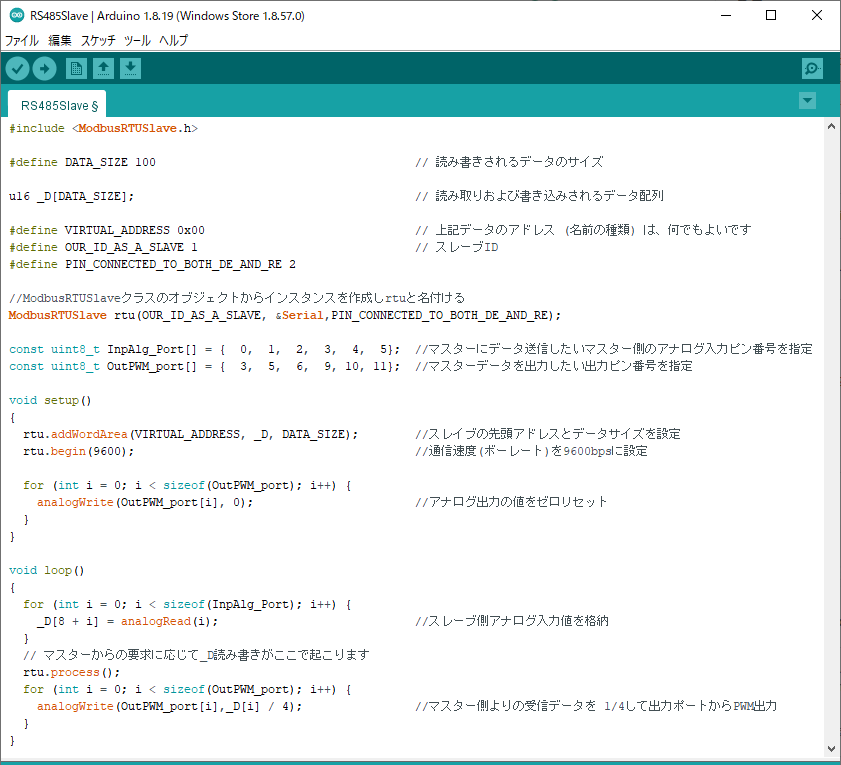Open the 編集 menu
Screen dimensions: 841x765
[x=60, y=41]
